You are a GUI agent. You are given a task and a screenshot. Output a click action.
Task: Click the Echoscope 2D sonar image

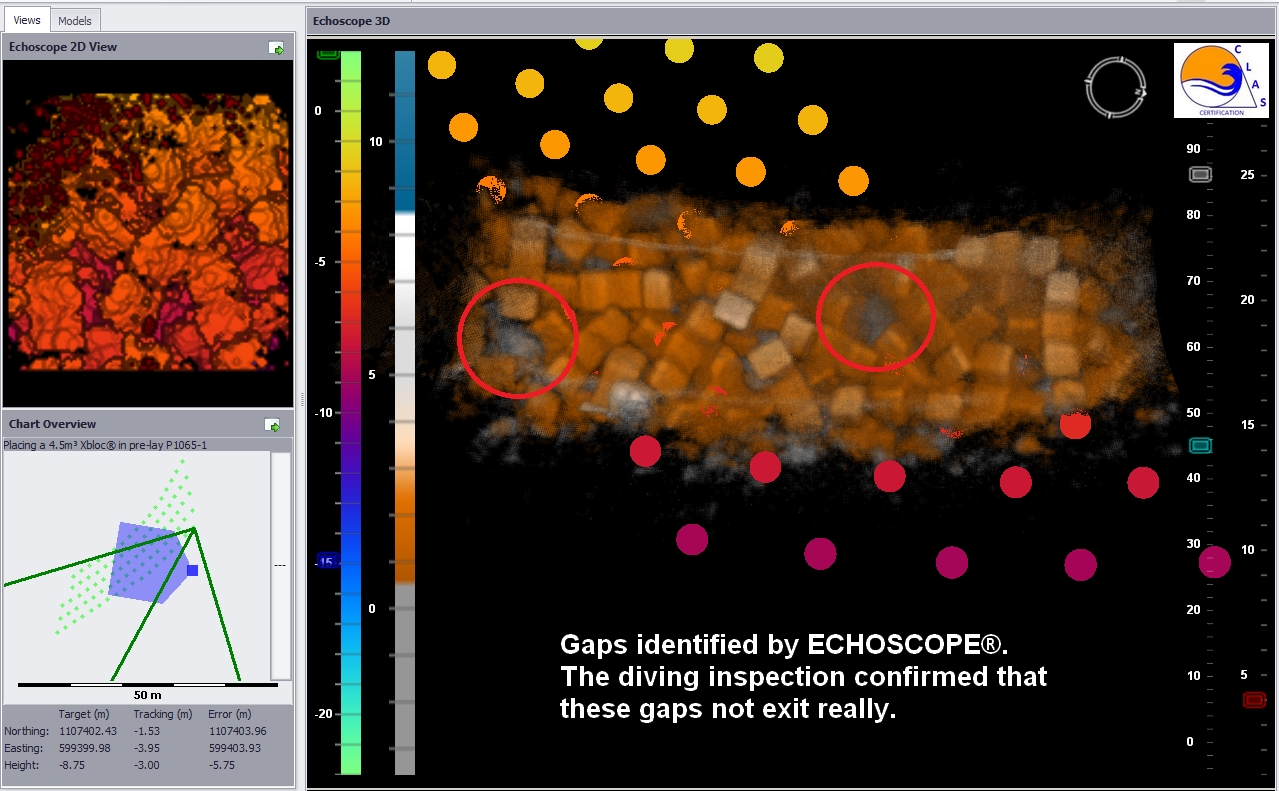click(x=150, y=232)
